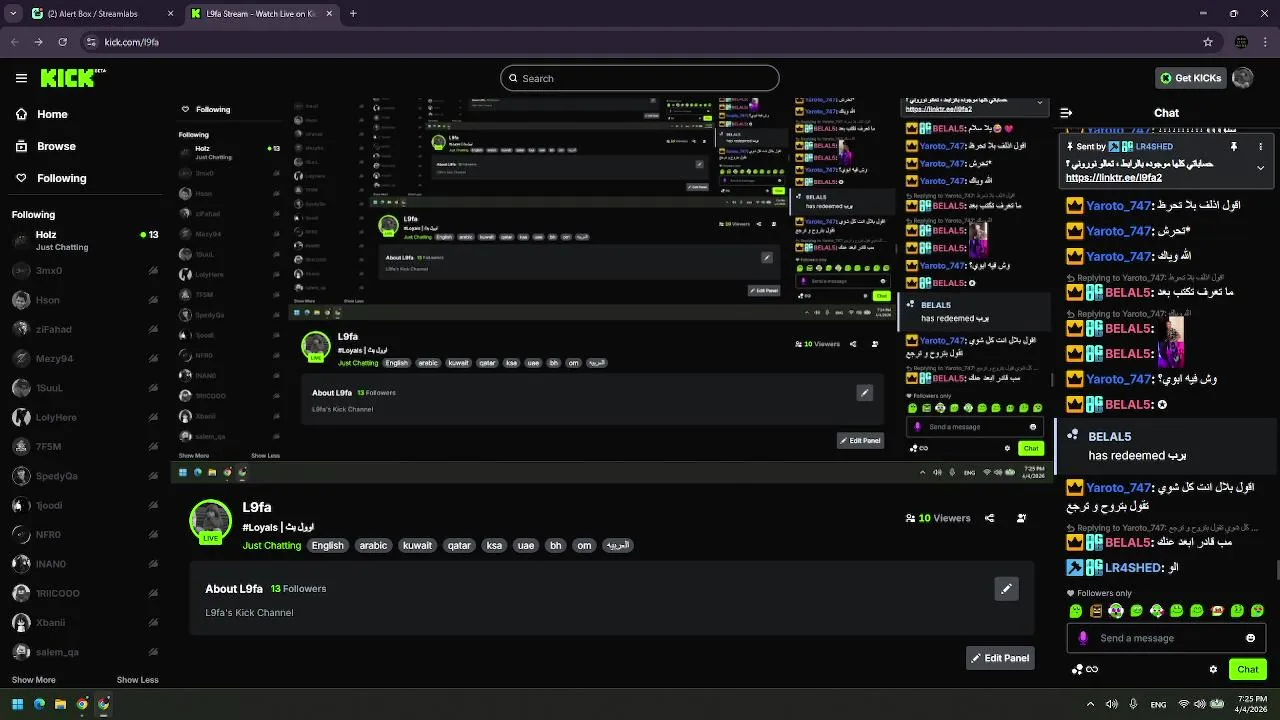Click the English tag
Image resolution: width=1280 pixels, height=720 pixels.
coord(327,545)
